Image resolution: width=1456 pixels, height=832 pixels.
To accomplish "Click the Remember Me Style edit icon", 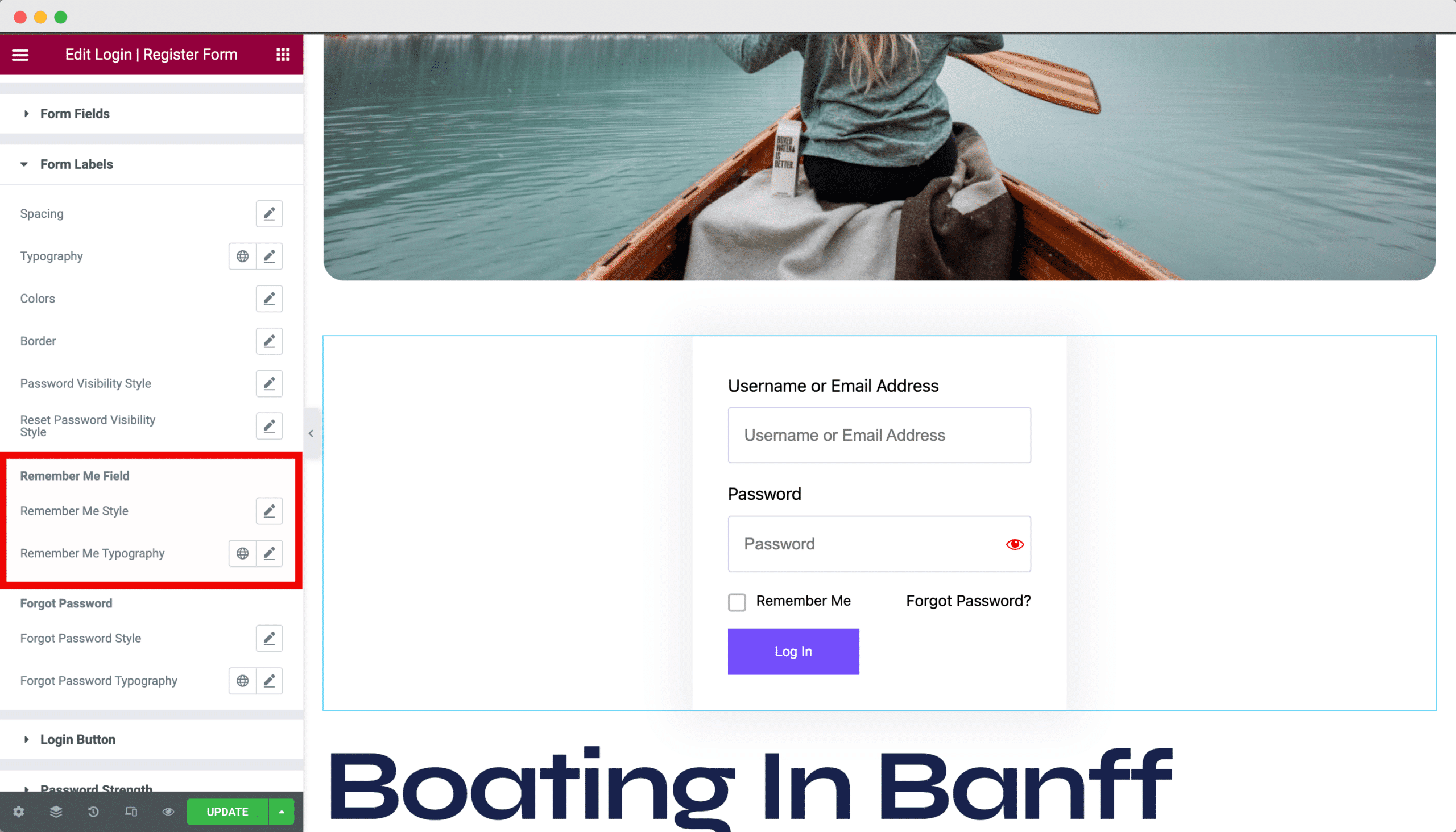I will (x=270, y=510).
